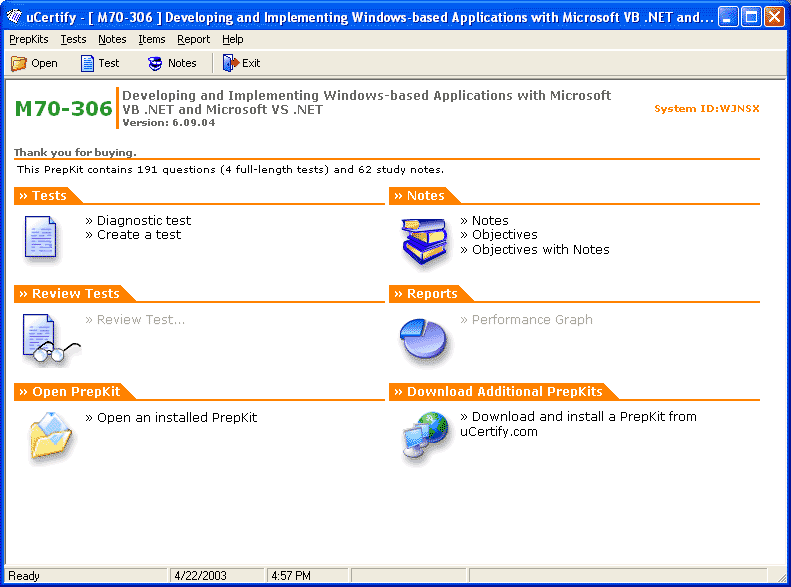Image resolution: width=791 pixels, height=587 pixels.
Task: Maximize the uCertify window
Action: pyautogui.click(x=751, y=17)
